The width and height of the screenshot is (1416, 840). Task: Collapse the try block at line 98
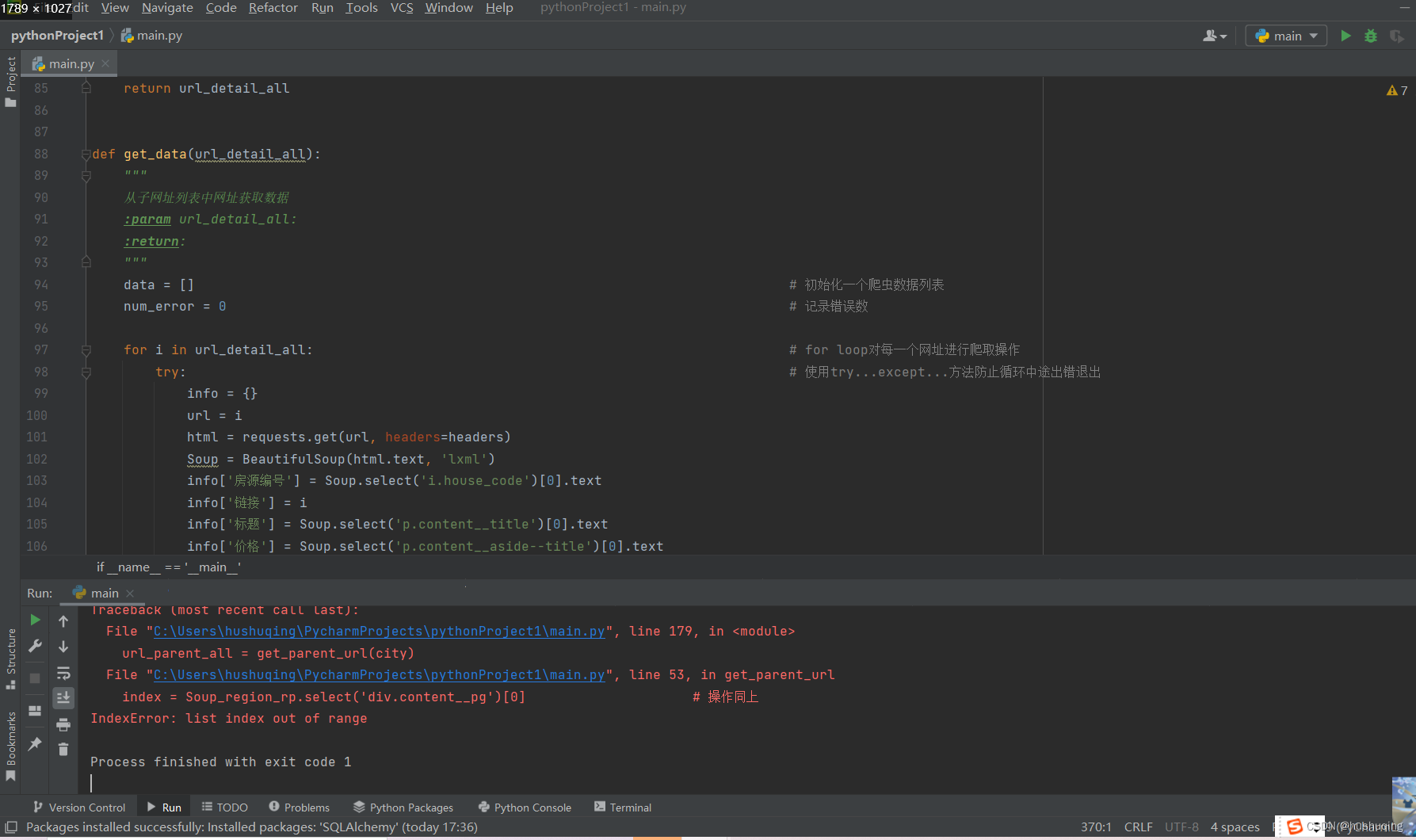coord(86,372)
